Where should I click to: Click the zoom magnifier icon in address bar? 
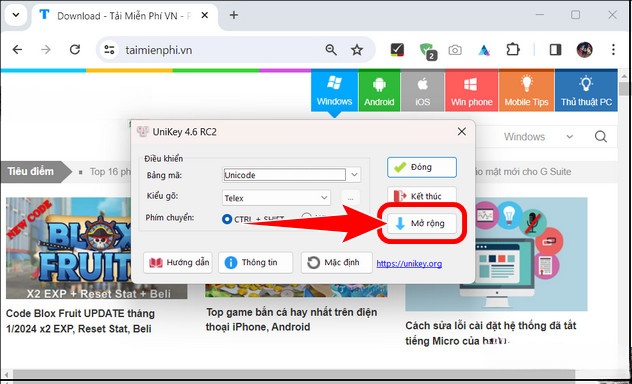(x=331, y=50)
